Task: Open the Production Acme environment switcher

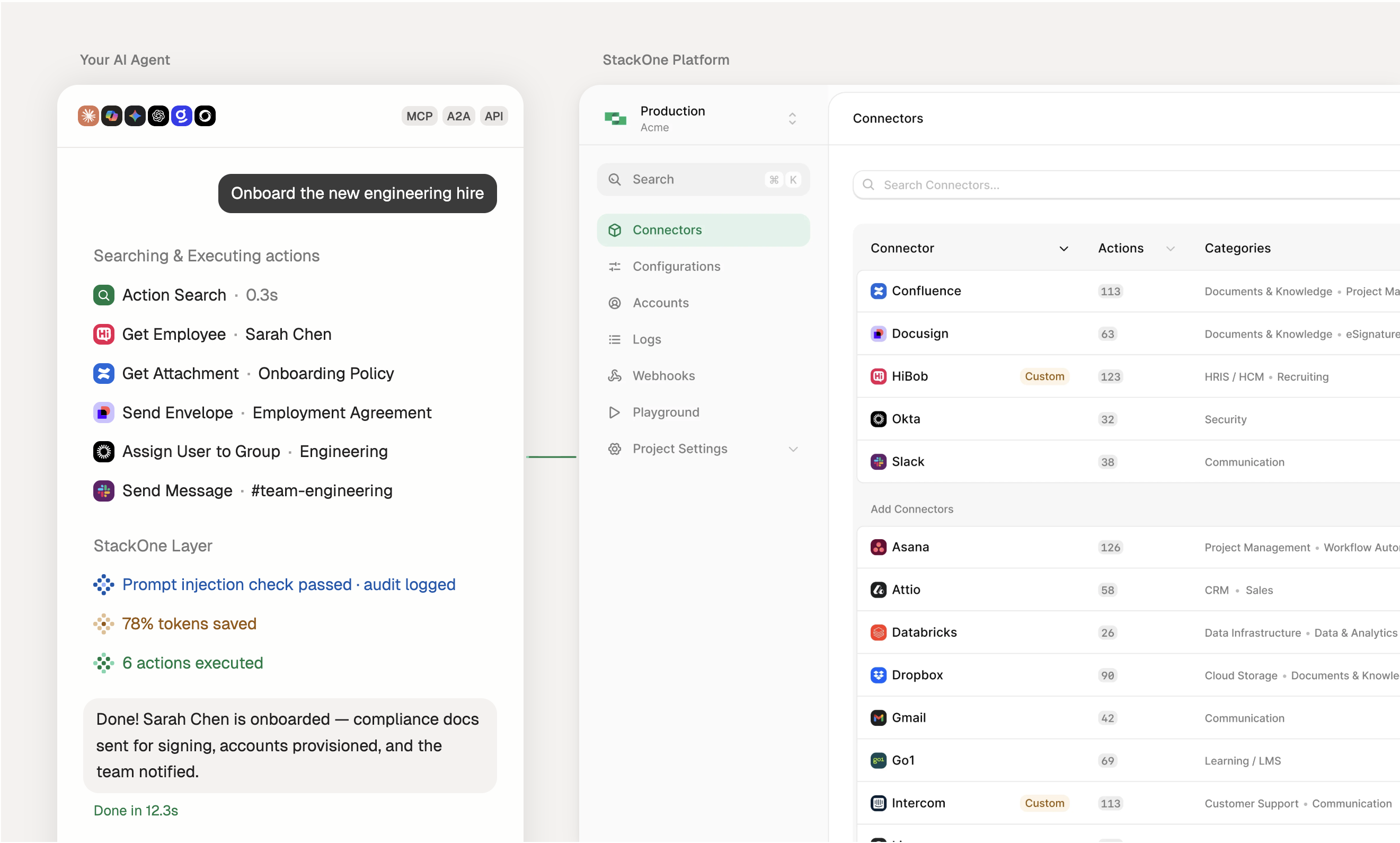Action: click(x=702, y=118)
